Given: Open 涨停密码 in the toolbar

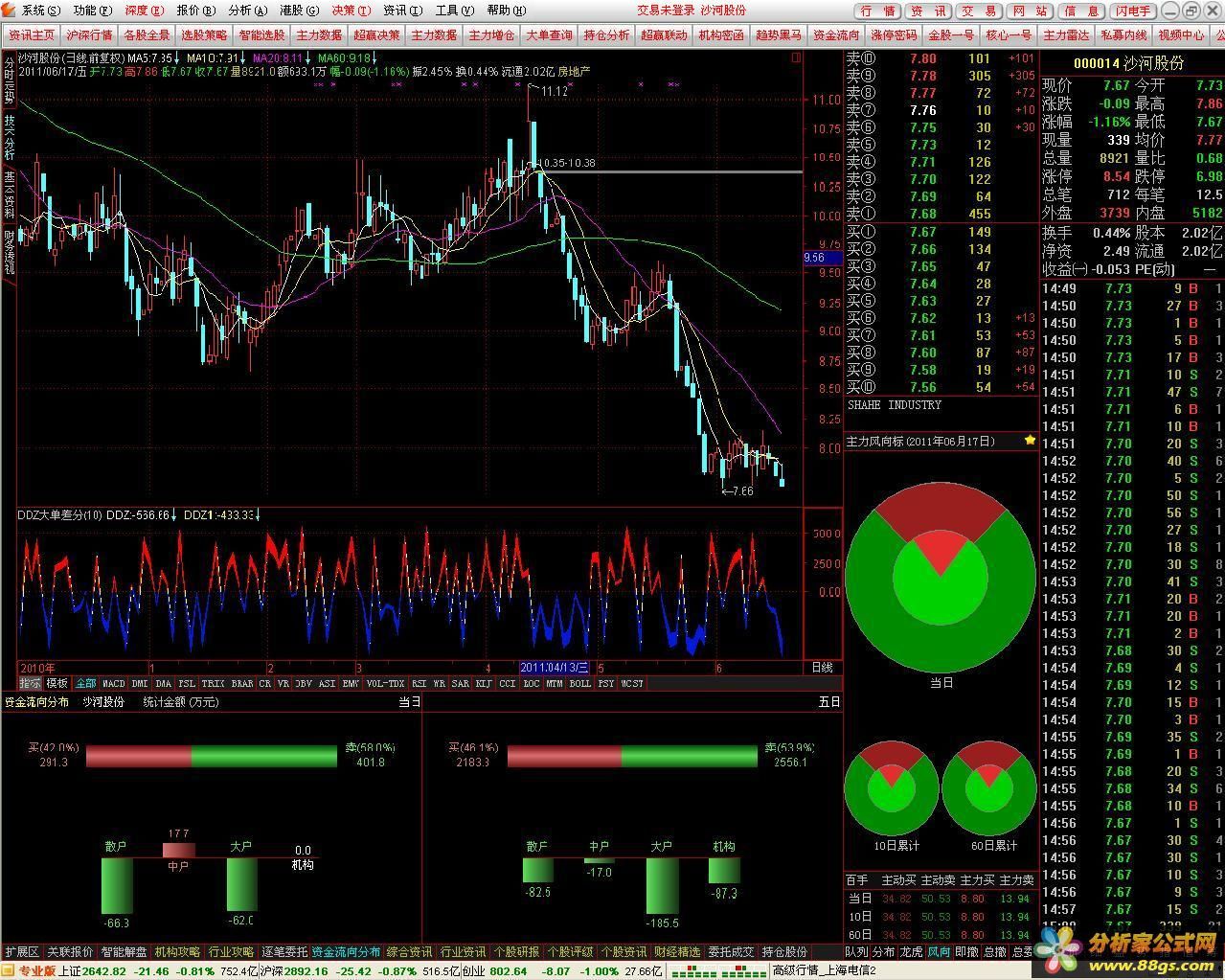Looking at the screenshot, I should (x=894, y=34).
